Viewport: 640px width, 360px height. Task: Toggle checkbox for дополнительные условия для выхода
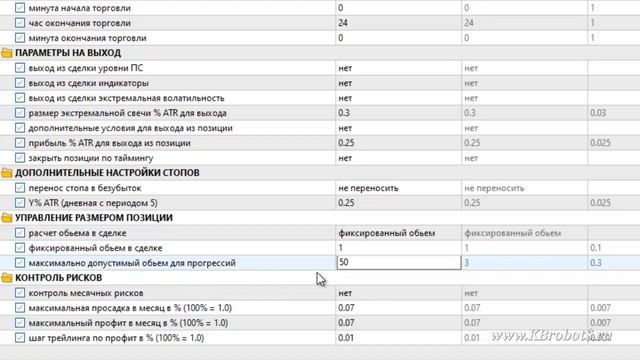20,128
